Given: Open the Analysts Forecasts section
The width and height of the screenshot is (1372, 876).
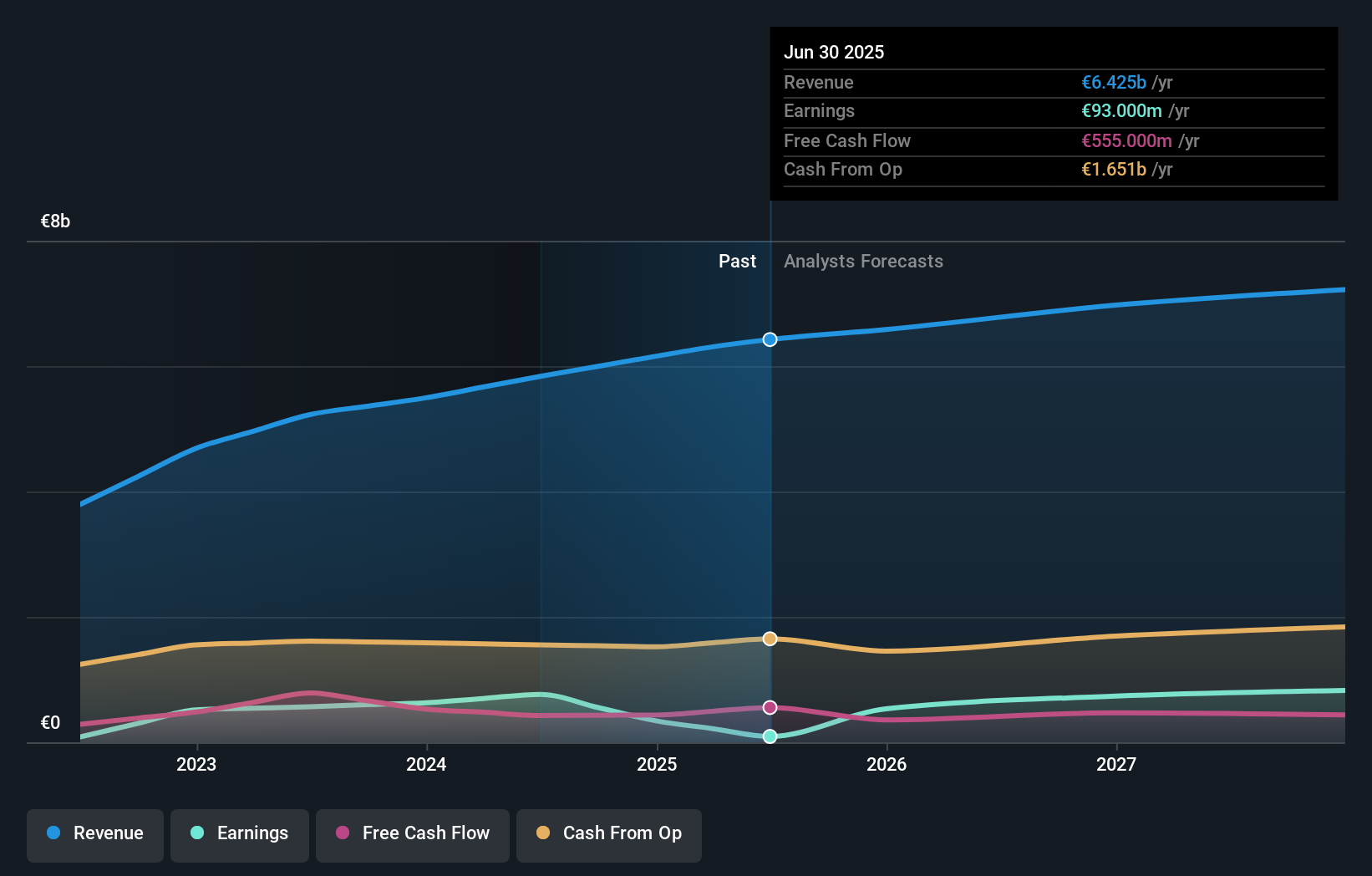Looking at the screenshot, I should pyautogui.click(x=863, y=261).
